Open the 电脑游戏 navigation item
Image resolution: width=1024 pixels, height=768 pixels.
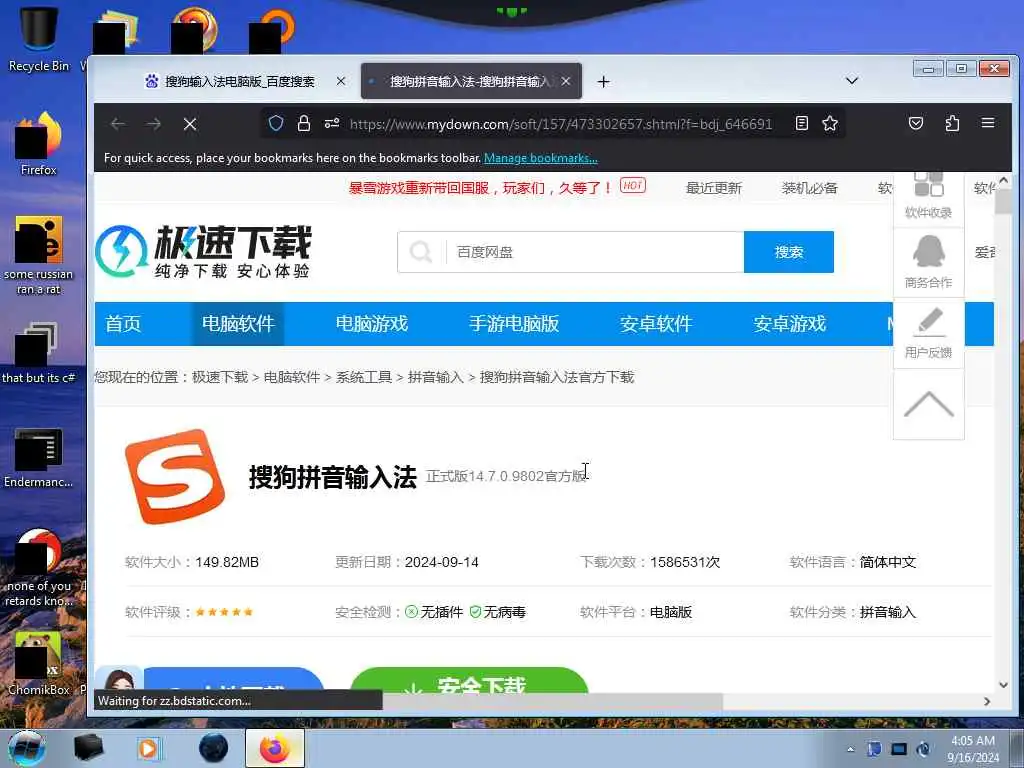click(372, 324)
